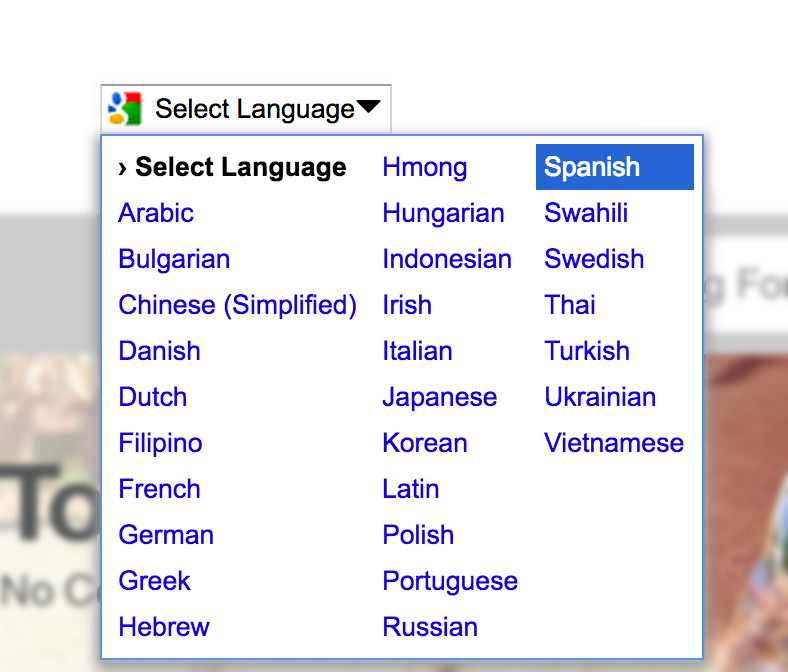This screenshot has width=788, height=672.
Task: Choose Ukrainian in the menu
Action: coord(600,398)
